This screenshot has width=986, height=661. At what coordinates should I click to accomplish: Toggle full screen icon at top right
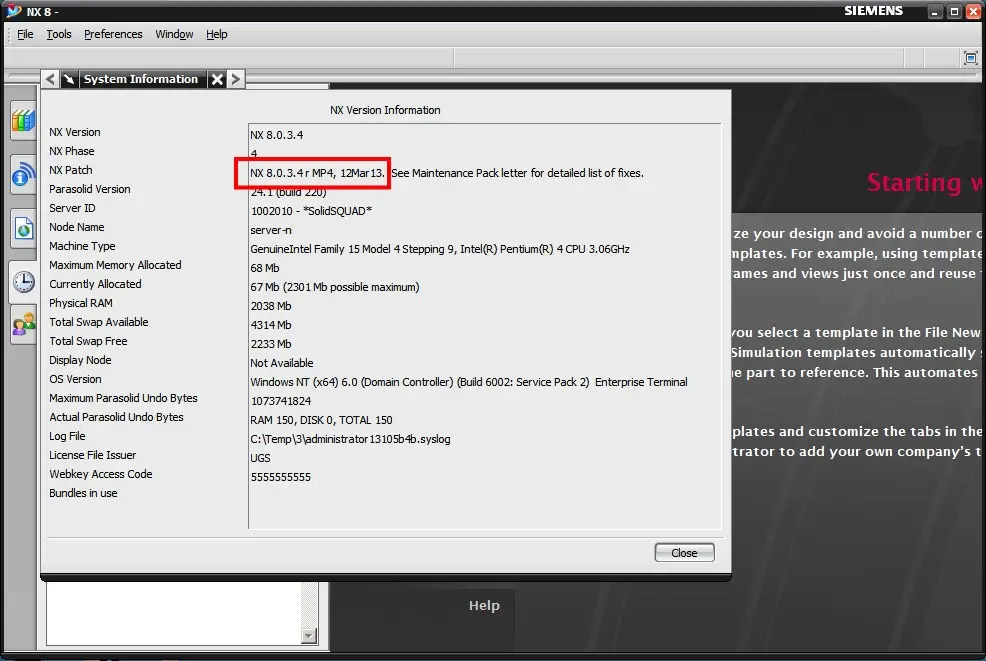click(x=971, y=58)
